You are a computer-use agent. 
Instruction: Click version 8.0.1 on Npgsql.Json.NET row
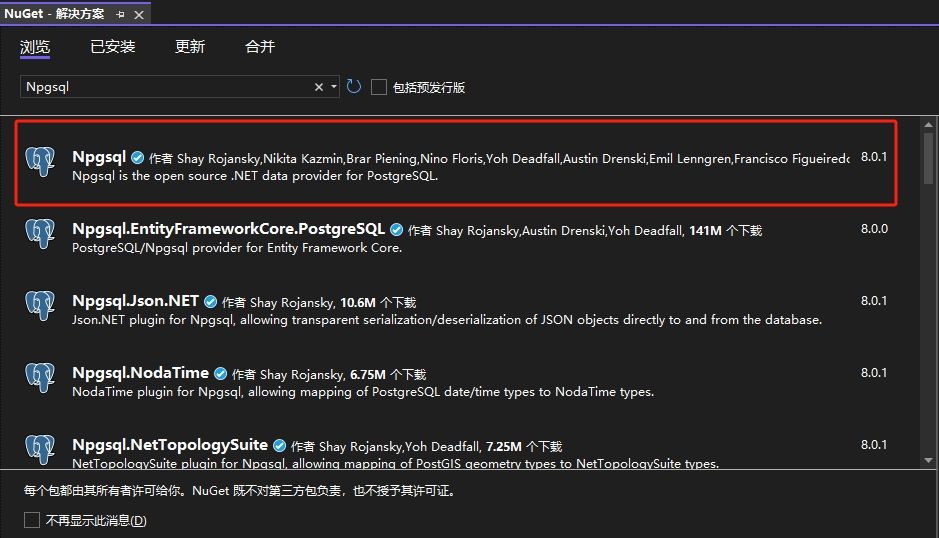pos(874,301)
